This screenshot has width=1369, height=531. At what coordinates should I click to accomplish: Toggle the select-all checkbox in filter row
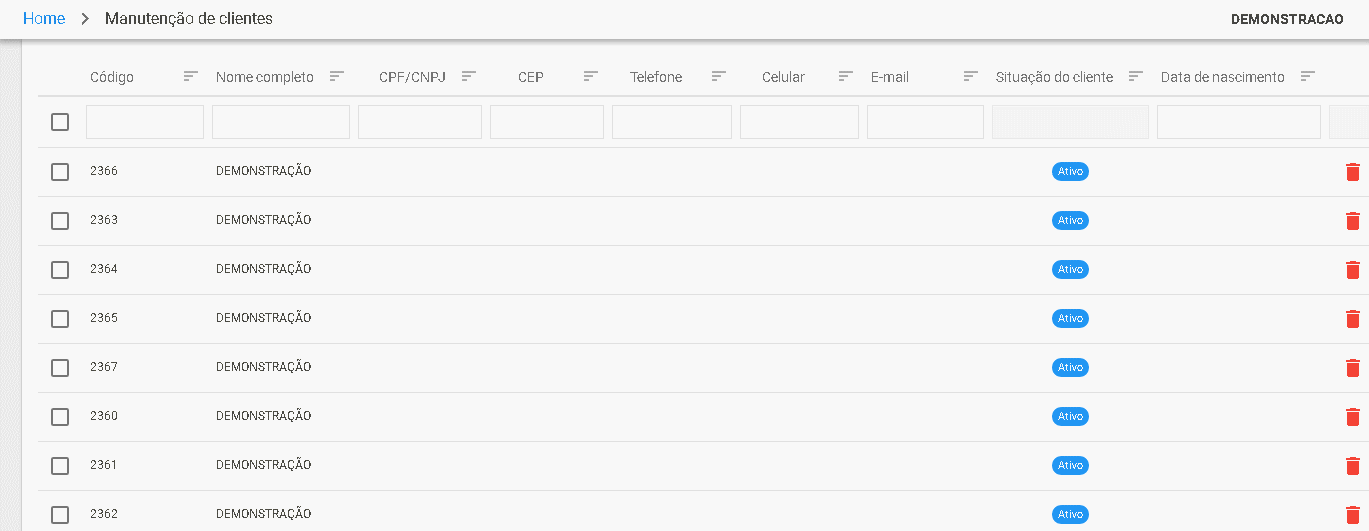[60, 122]
